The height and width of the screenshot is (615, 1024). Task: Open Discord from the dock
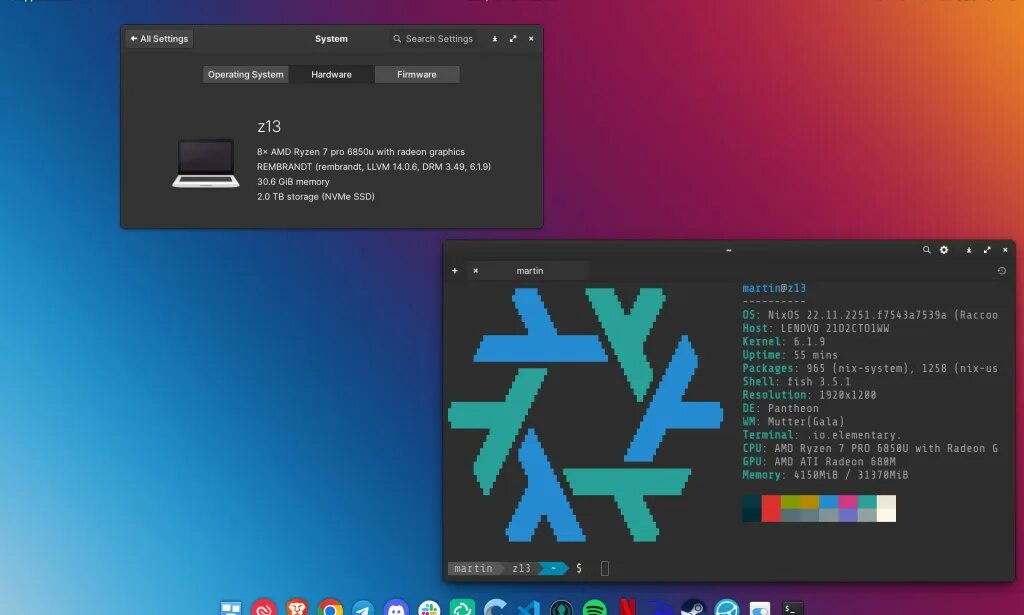click(x=396, y=608)
